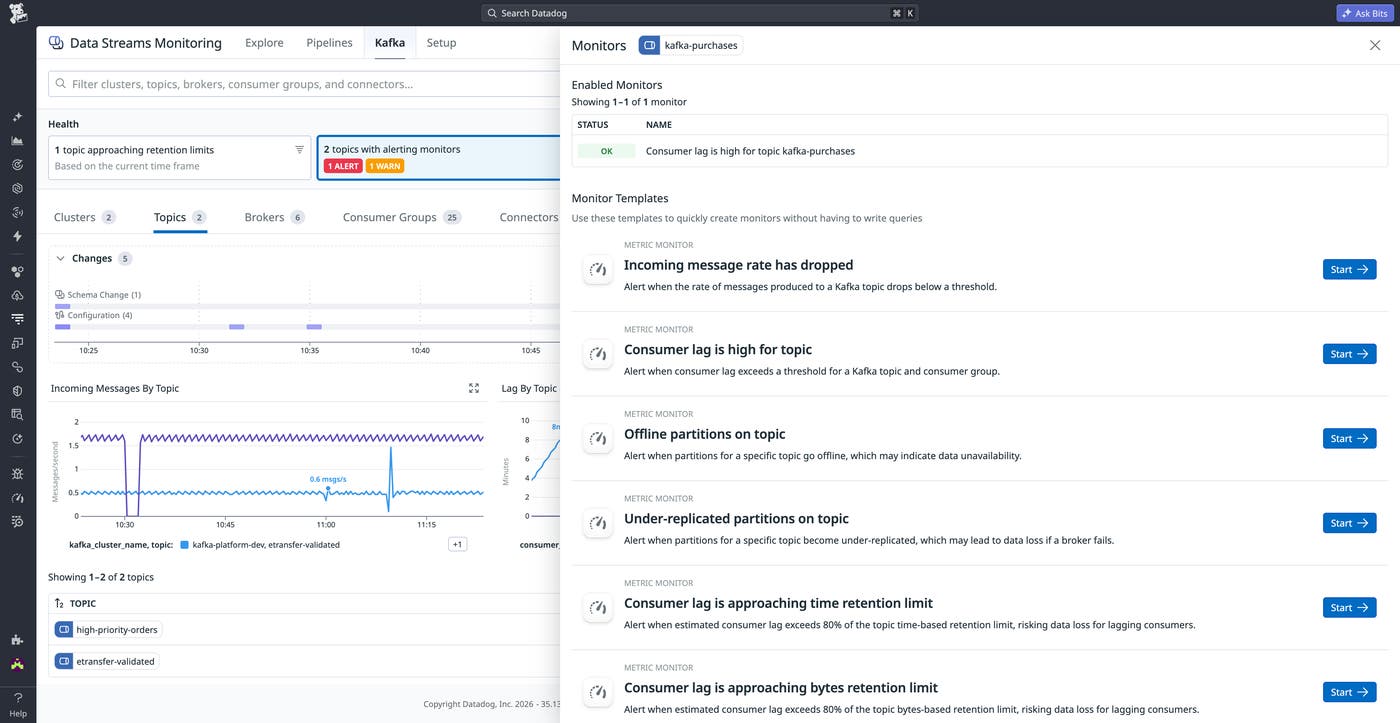The width and height of the screenshot is (1400, 723).
Task: Click gauge icon for Under-replicated partitions template
Action: click(598, 523)
